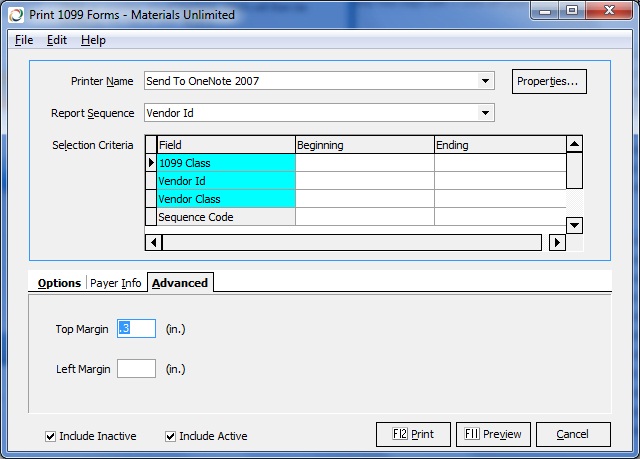Switch to the Options tab
This screenshot has width=640, height=459.
click(x=59, y=283)
